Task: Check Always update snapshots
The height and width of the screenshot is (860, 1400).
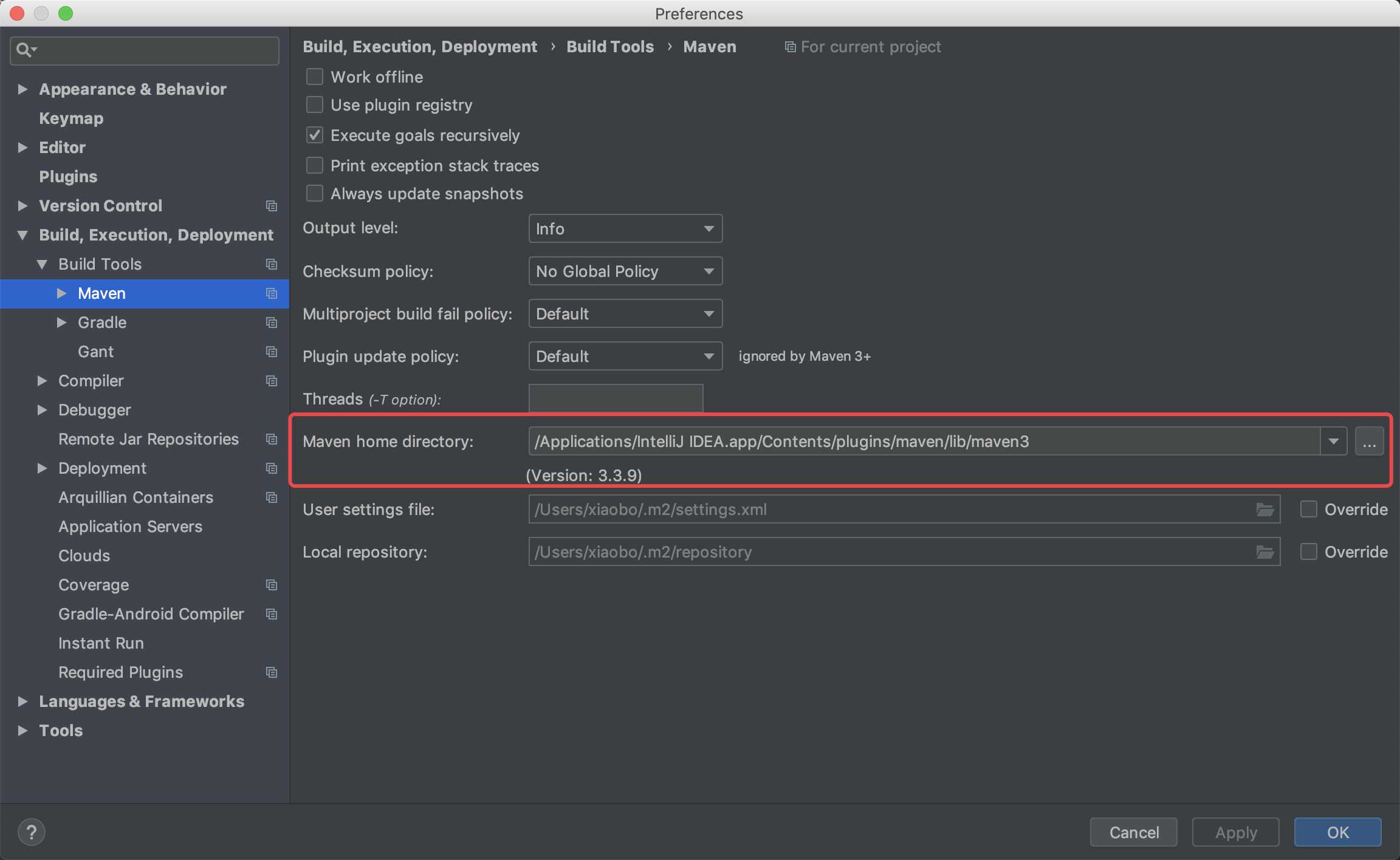Action: coord(315,193)
